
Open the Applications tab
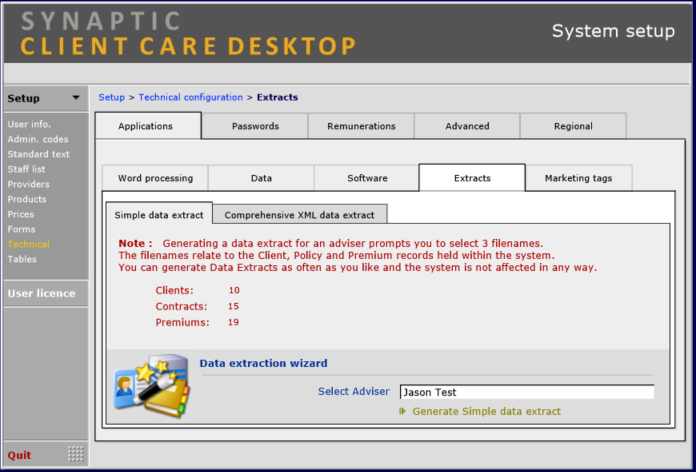point(148,126)
